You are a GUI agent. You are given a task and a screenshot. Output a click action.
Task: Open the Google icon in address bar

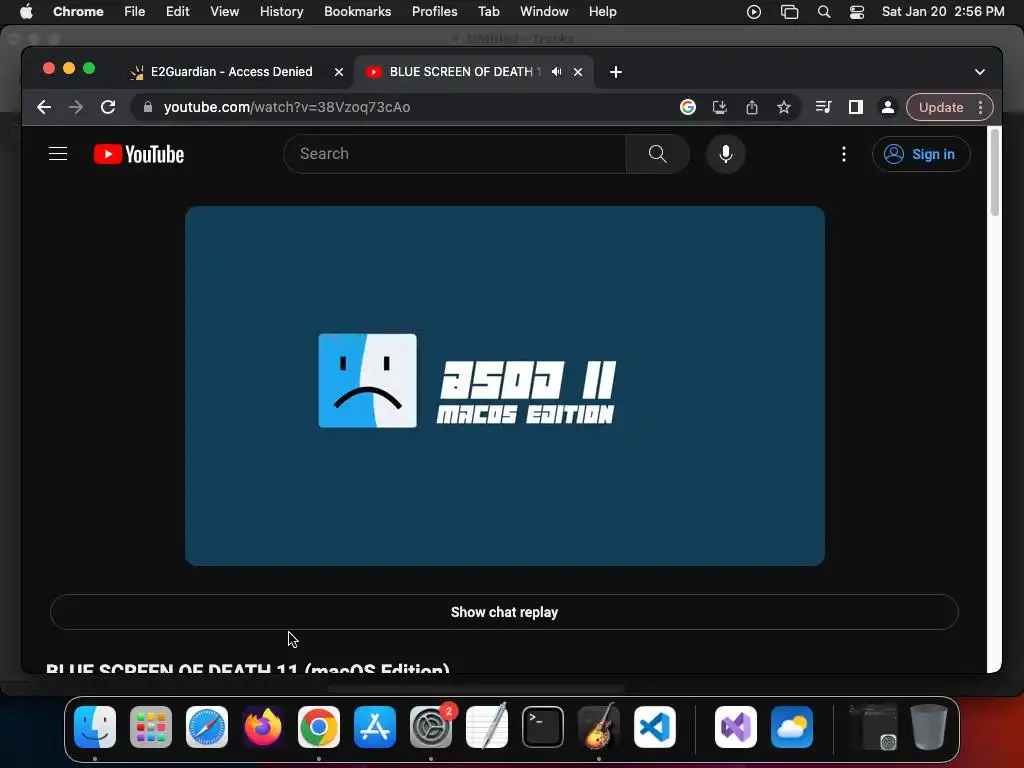tap(688, 107)
